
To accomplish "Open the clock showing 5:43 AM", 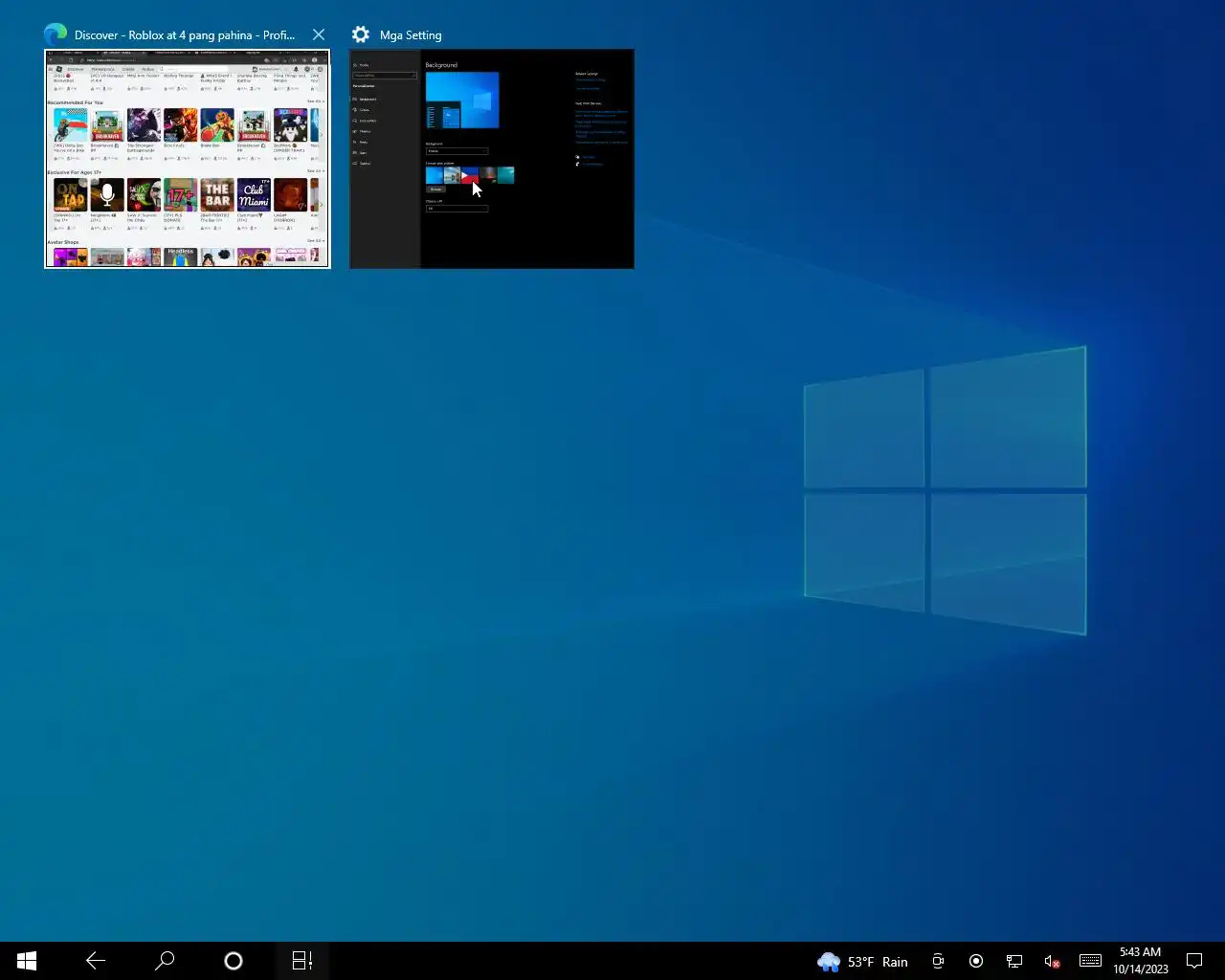I will click(1141, 961).
